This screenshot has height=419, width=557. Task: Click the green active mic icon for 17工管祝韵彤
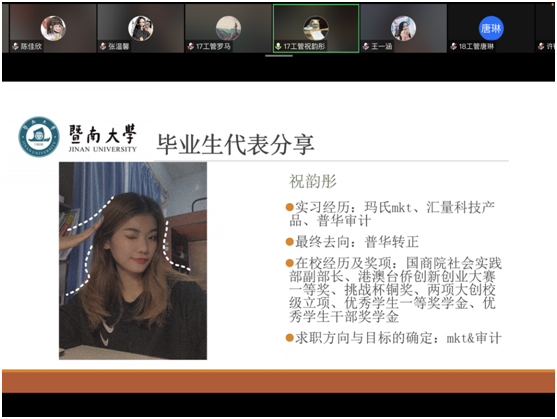278,46
